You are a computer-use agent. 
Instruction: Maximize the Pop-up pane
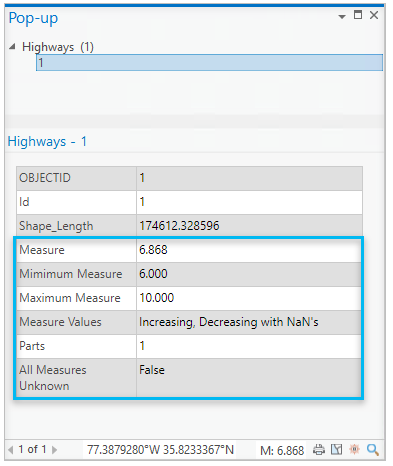coord(358,15)
